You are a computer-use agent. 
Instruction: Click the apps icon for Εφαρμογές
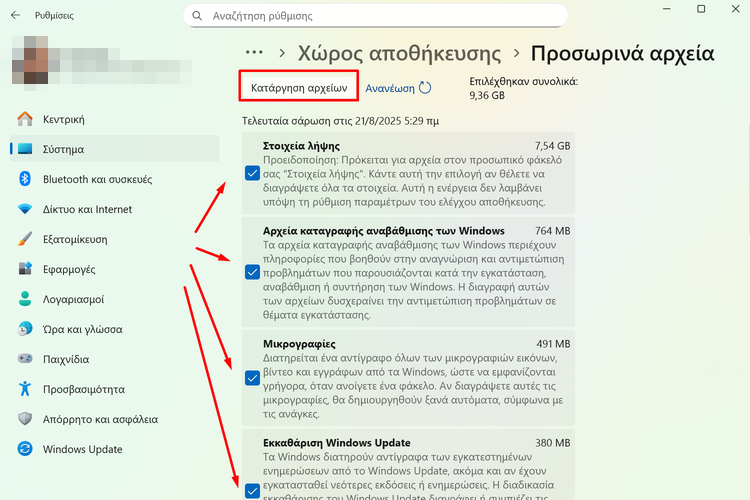pyautogui.click(x=25, y=269)
